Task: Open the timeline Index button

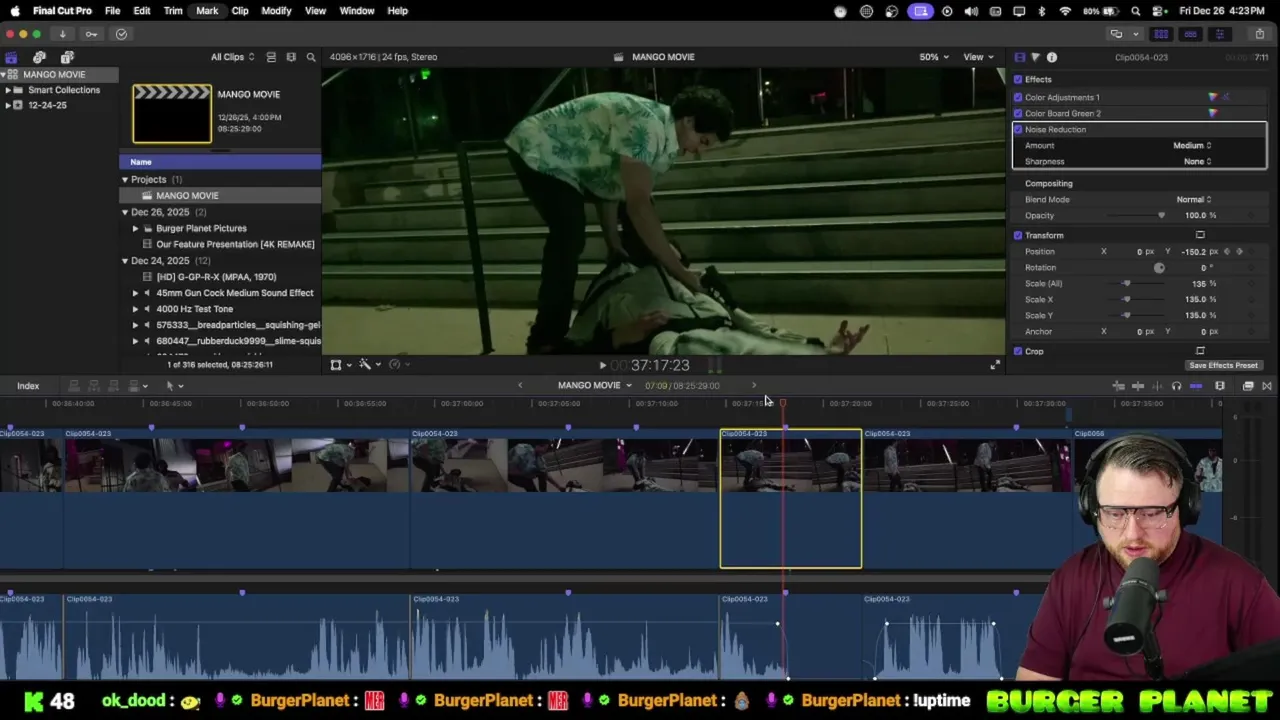Action: (x=28, y=386)
